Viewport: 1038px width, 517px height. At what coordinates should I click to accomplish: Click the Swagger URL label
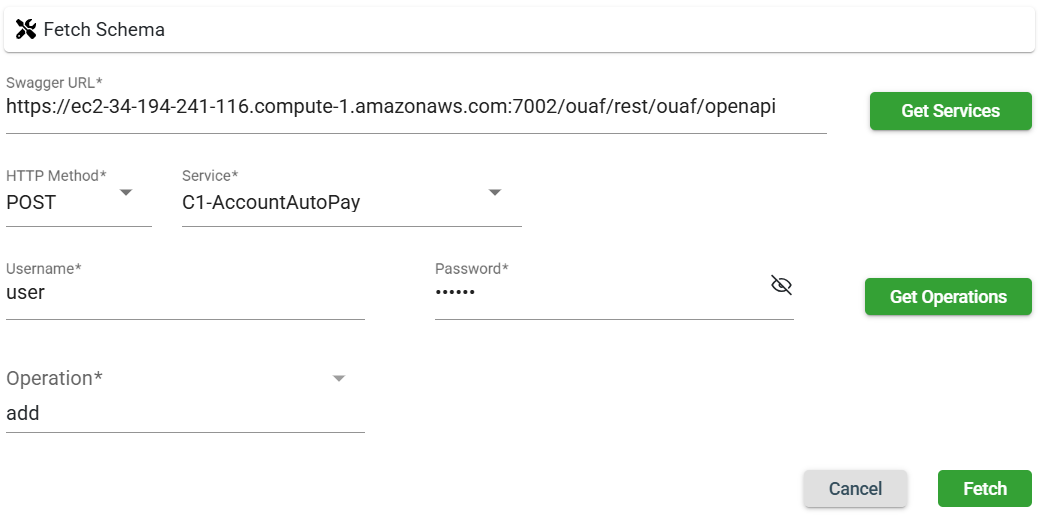55,82
